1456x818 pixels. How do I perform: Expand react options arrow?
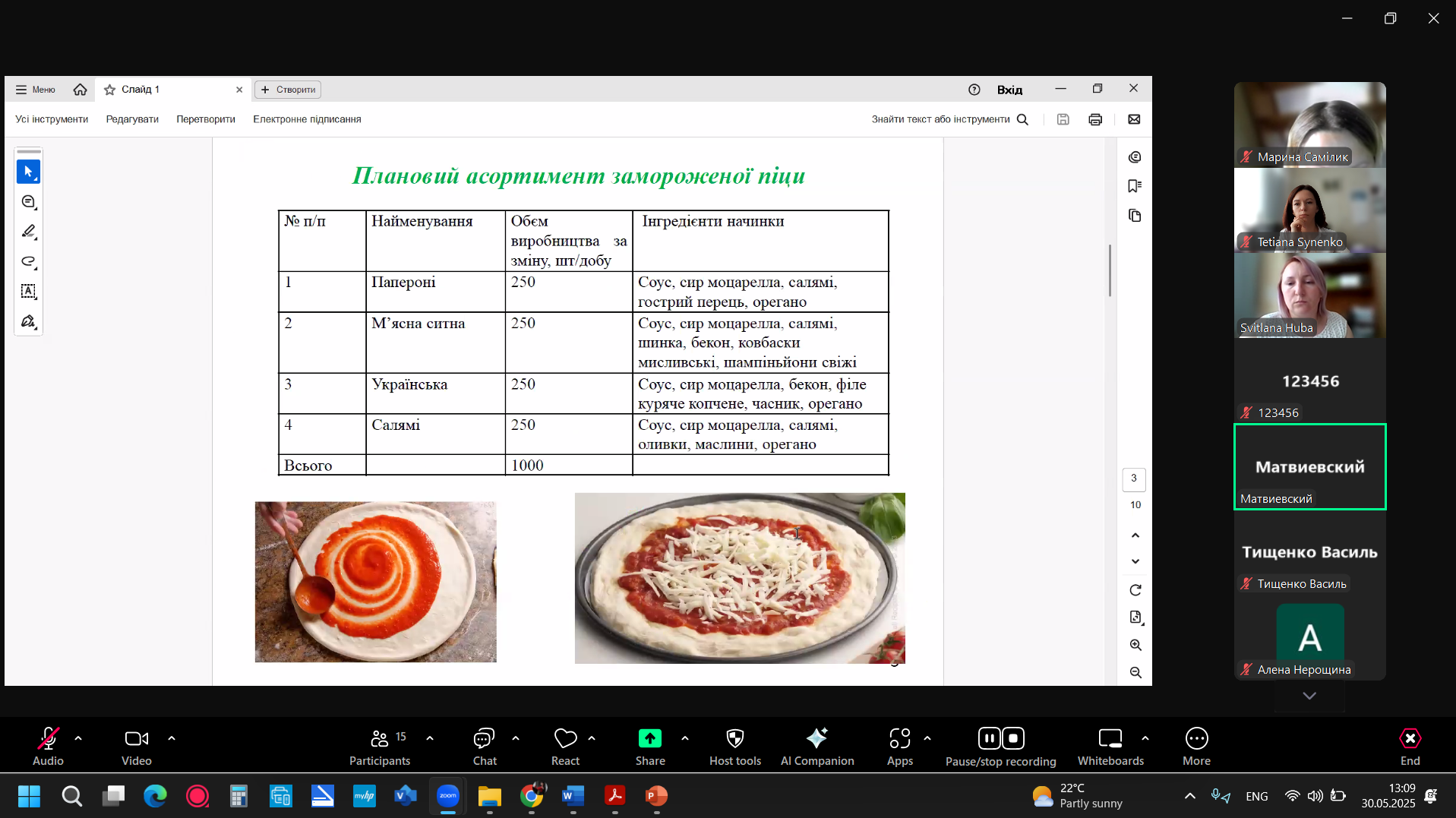coord(592,738)
